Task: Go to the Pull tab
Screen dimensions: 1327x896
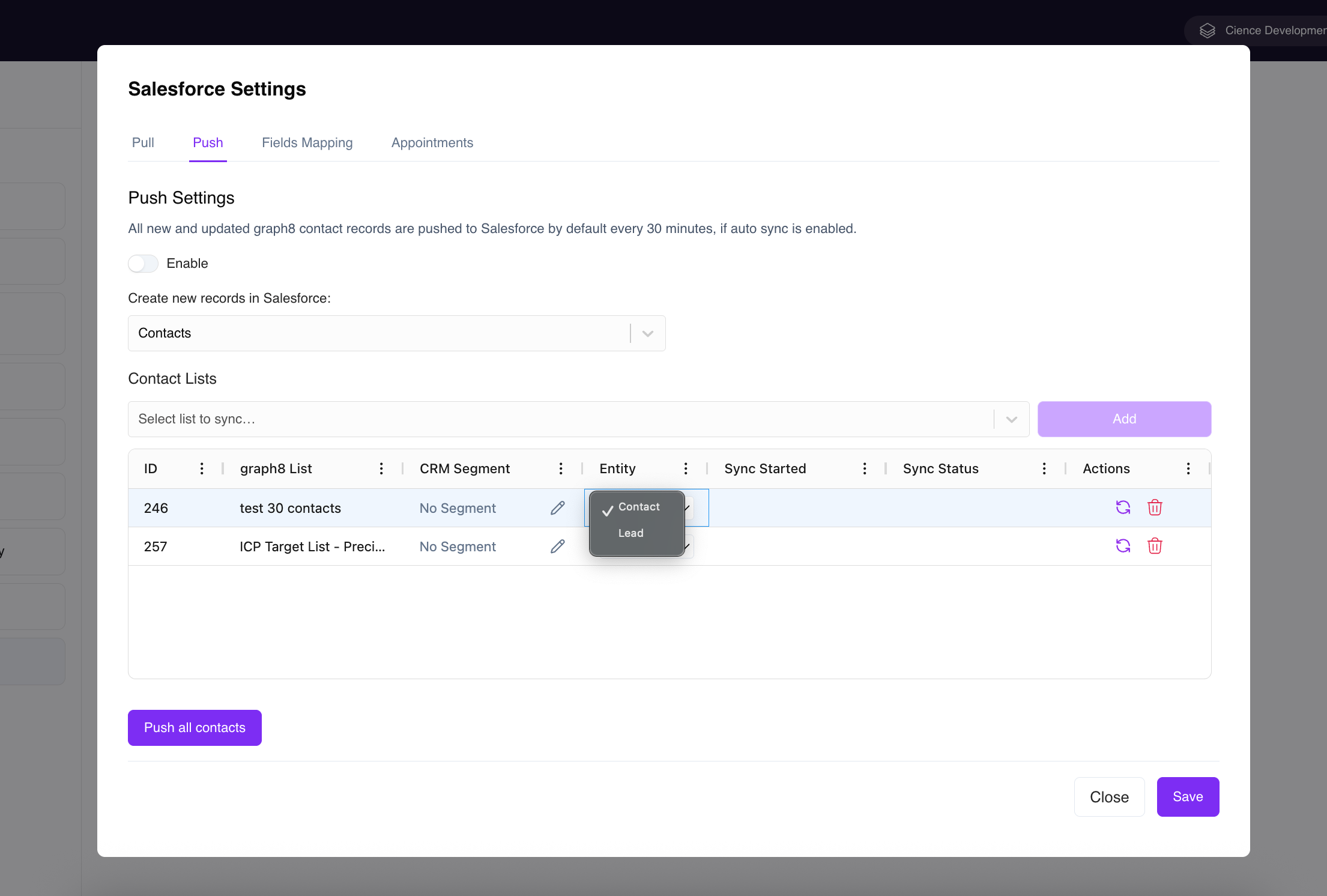Action: tap(143, 143)
